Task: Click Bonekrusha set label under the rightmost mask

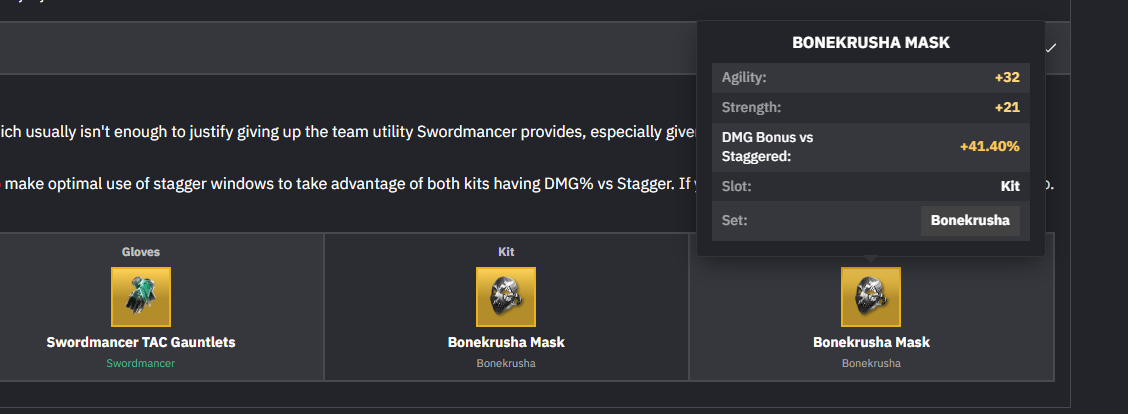Action: coord(871,363)
